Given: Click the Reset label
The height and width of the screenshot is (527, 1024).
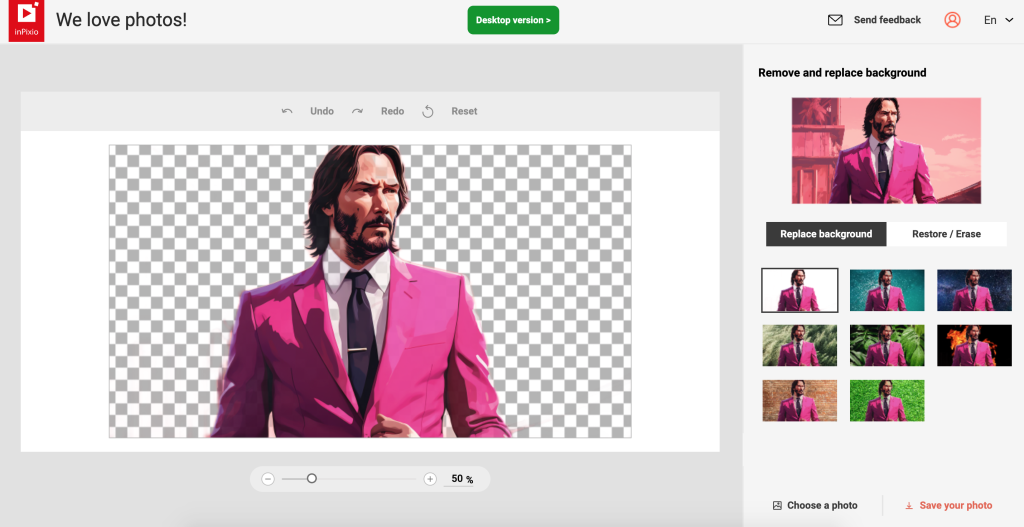Looking at the screenshot, I should [464, 111].
